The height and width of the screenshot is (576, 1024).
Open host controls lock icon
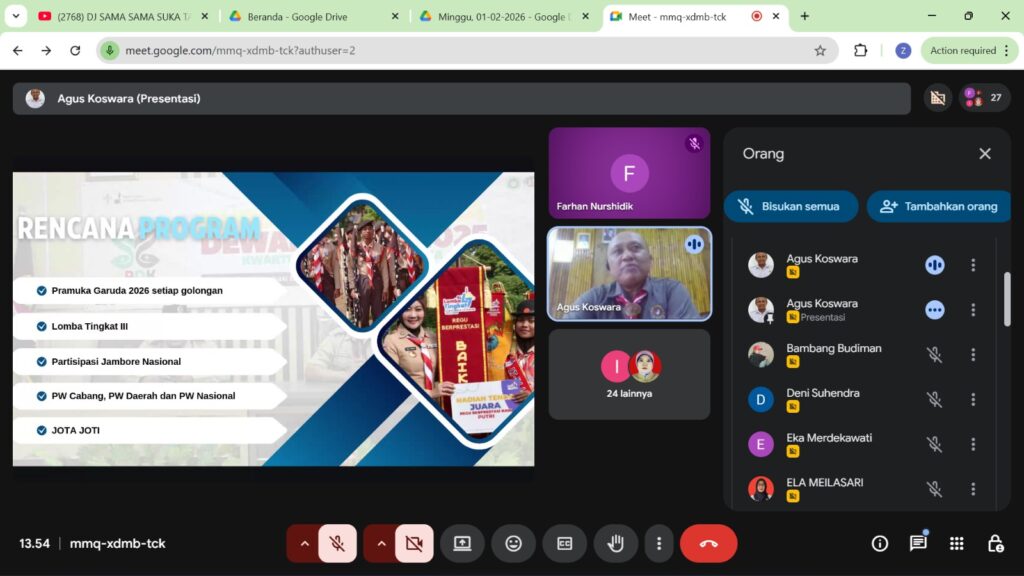[x=995, y=543]
